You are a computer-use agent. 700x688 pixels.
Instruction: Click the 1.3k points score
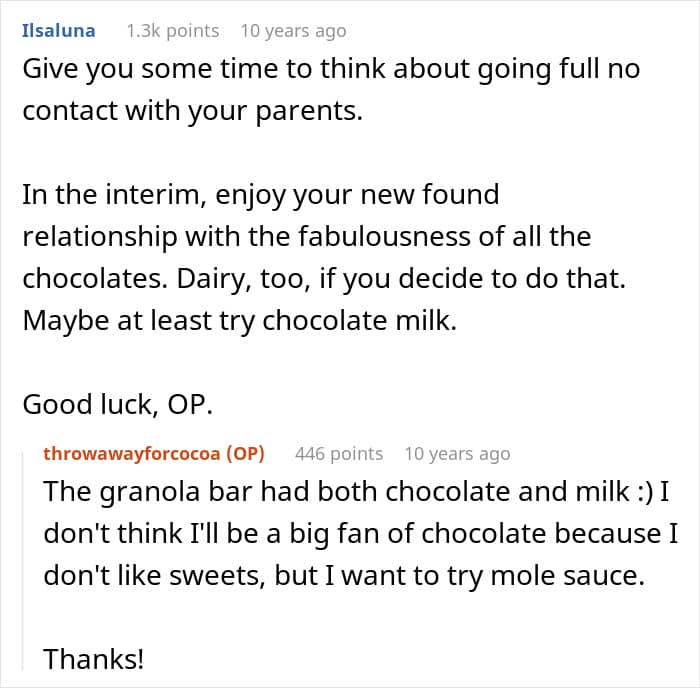coord(172,30)
